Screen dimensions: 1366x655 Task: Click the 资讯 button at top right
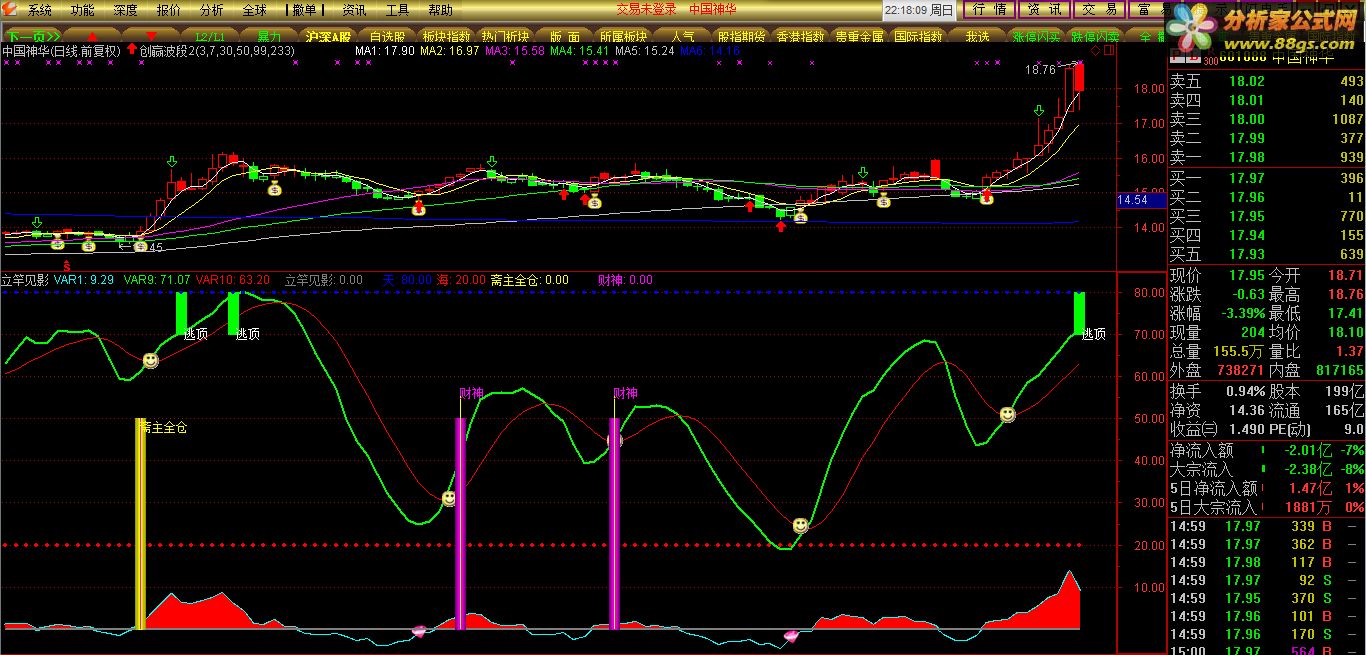1044,10
